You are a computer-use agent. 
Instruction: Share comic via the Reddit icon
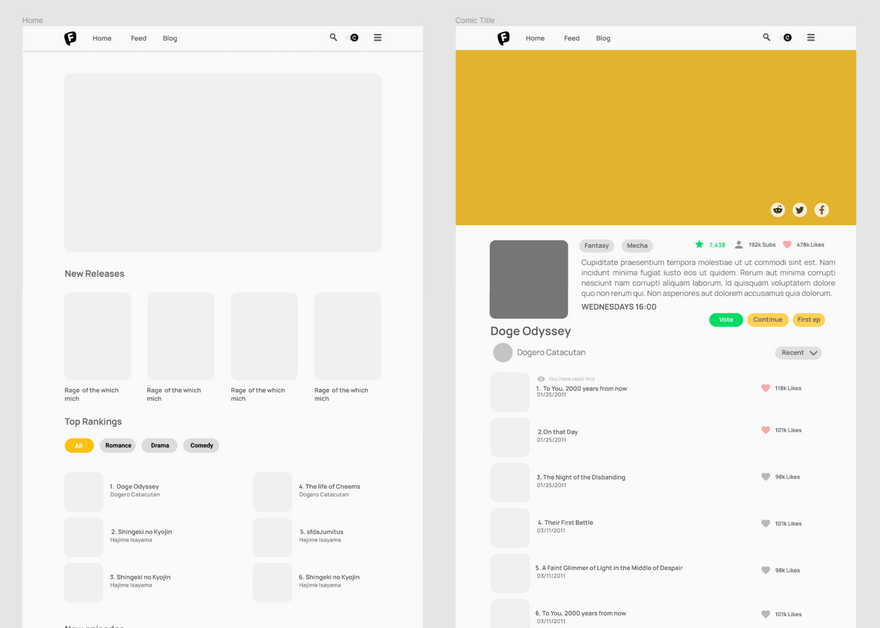click(777, 210)
